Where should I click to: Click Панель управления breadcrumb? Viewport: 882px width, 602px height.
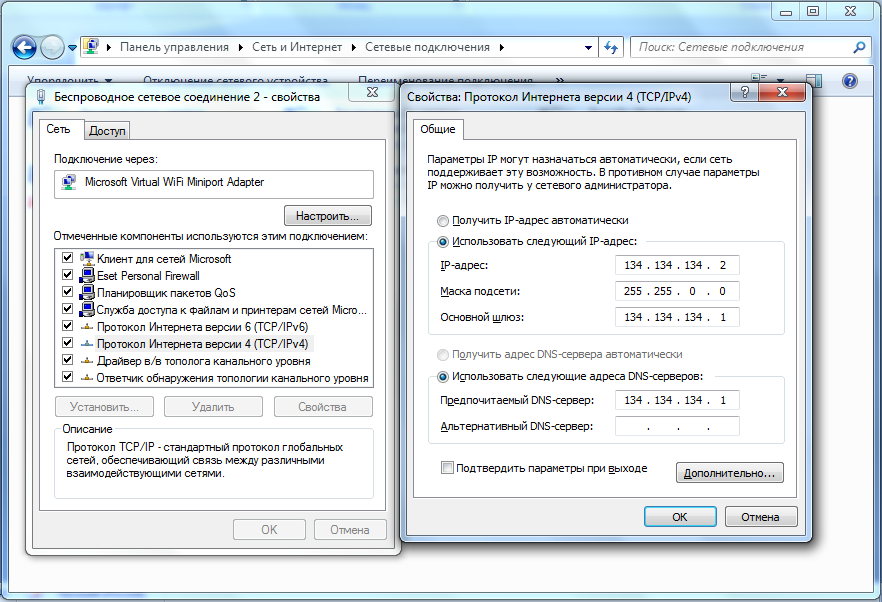(x=174, y=47)
